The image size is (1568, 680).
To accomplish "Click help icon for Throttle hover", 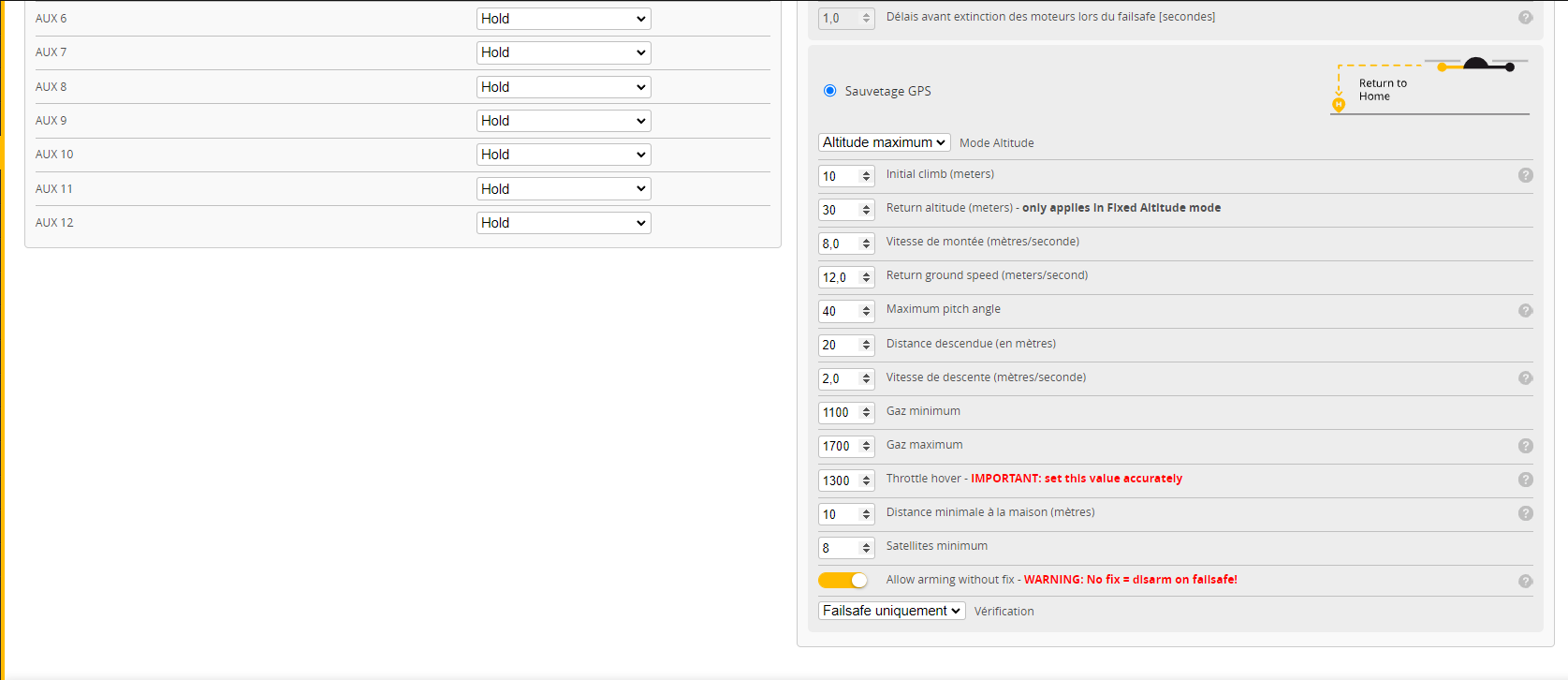I will click(1525, 480).
